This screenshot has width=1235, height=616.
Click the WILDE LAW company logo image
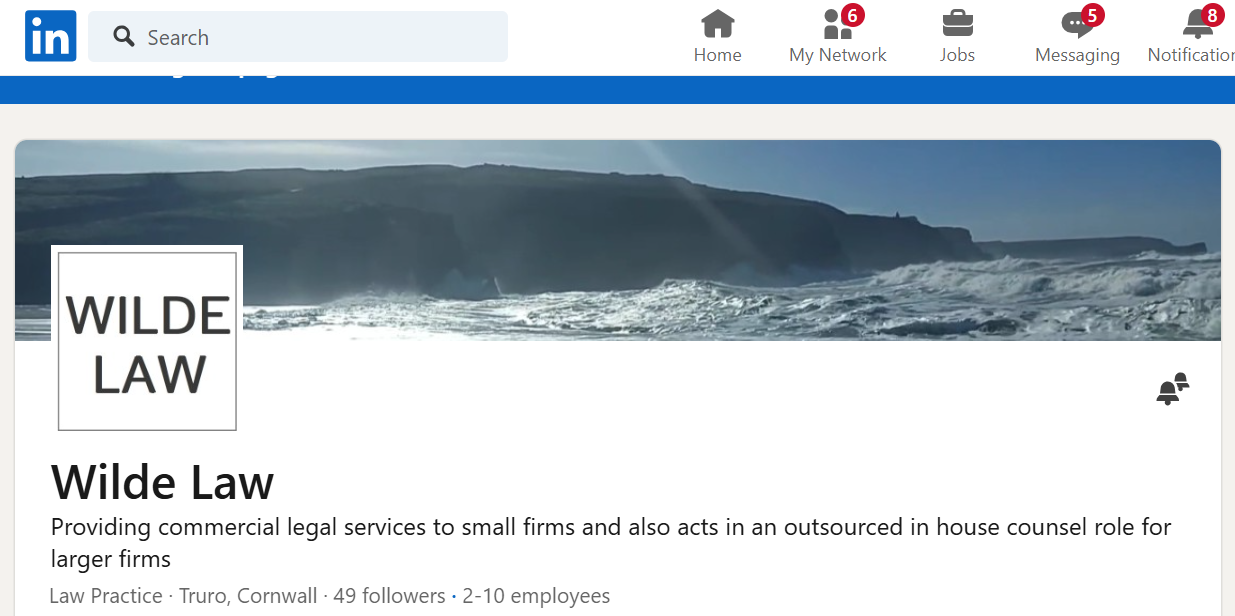(147, 341)
